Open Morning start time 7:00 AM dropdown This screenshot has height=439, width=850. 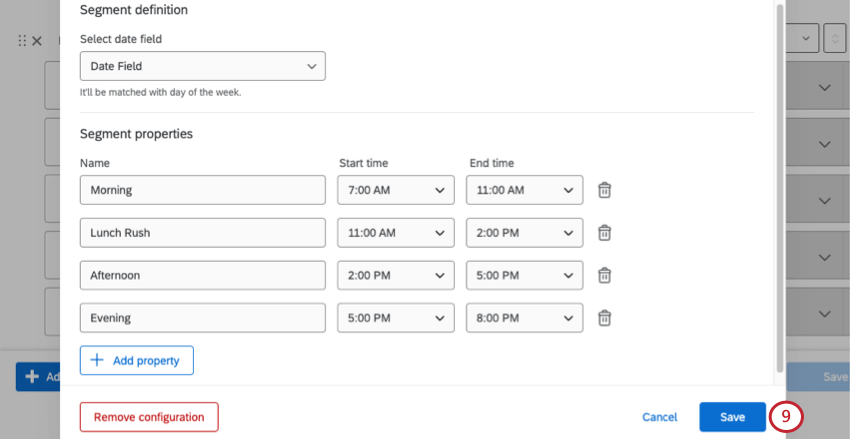395,190
